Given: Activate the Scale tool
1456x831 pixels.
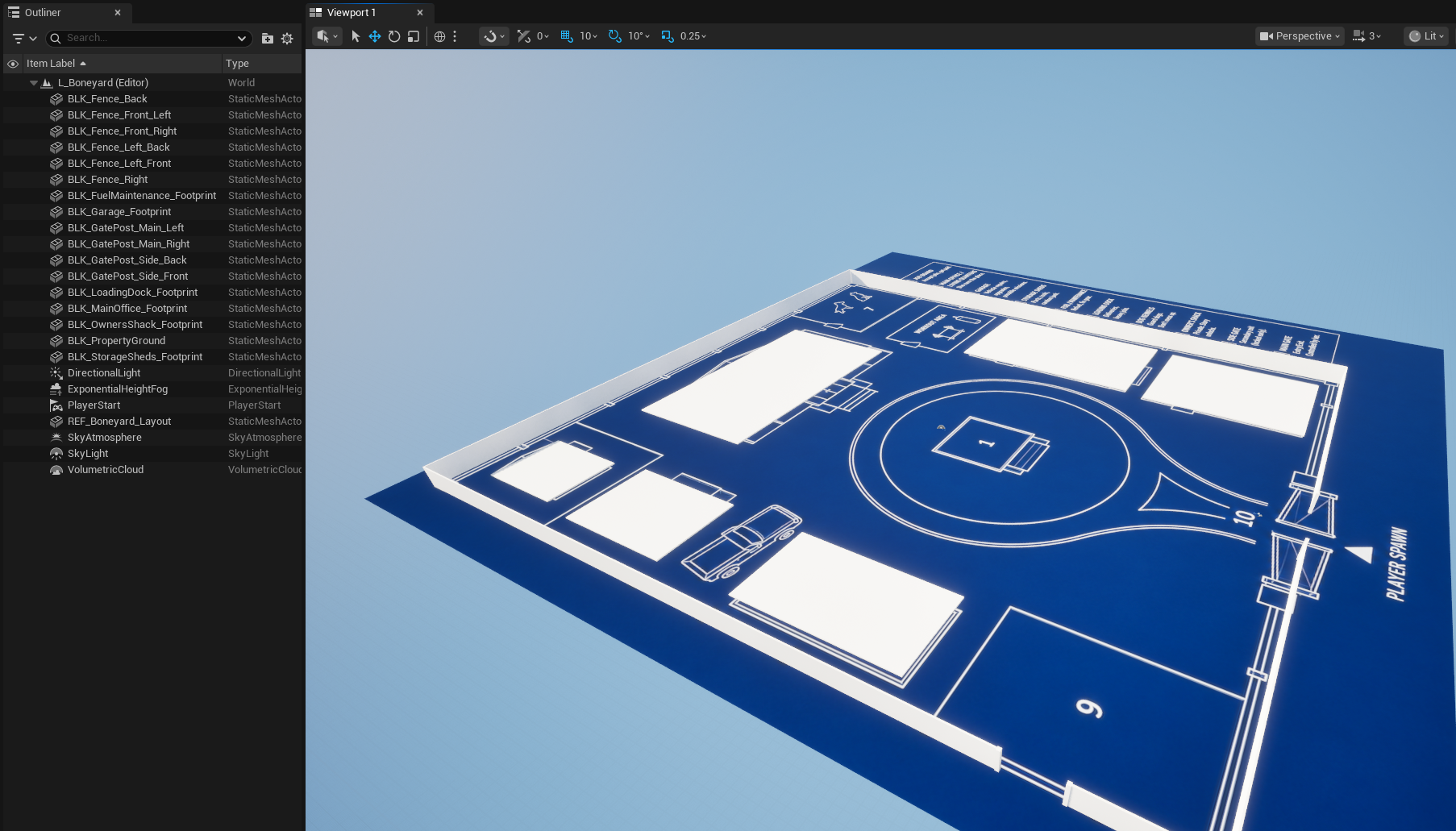Looking at the screenshot, I should [x=414, y=36].
